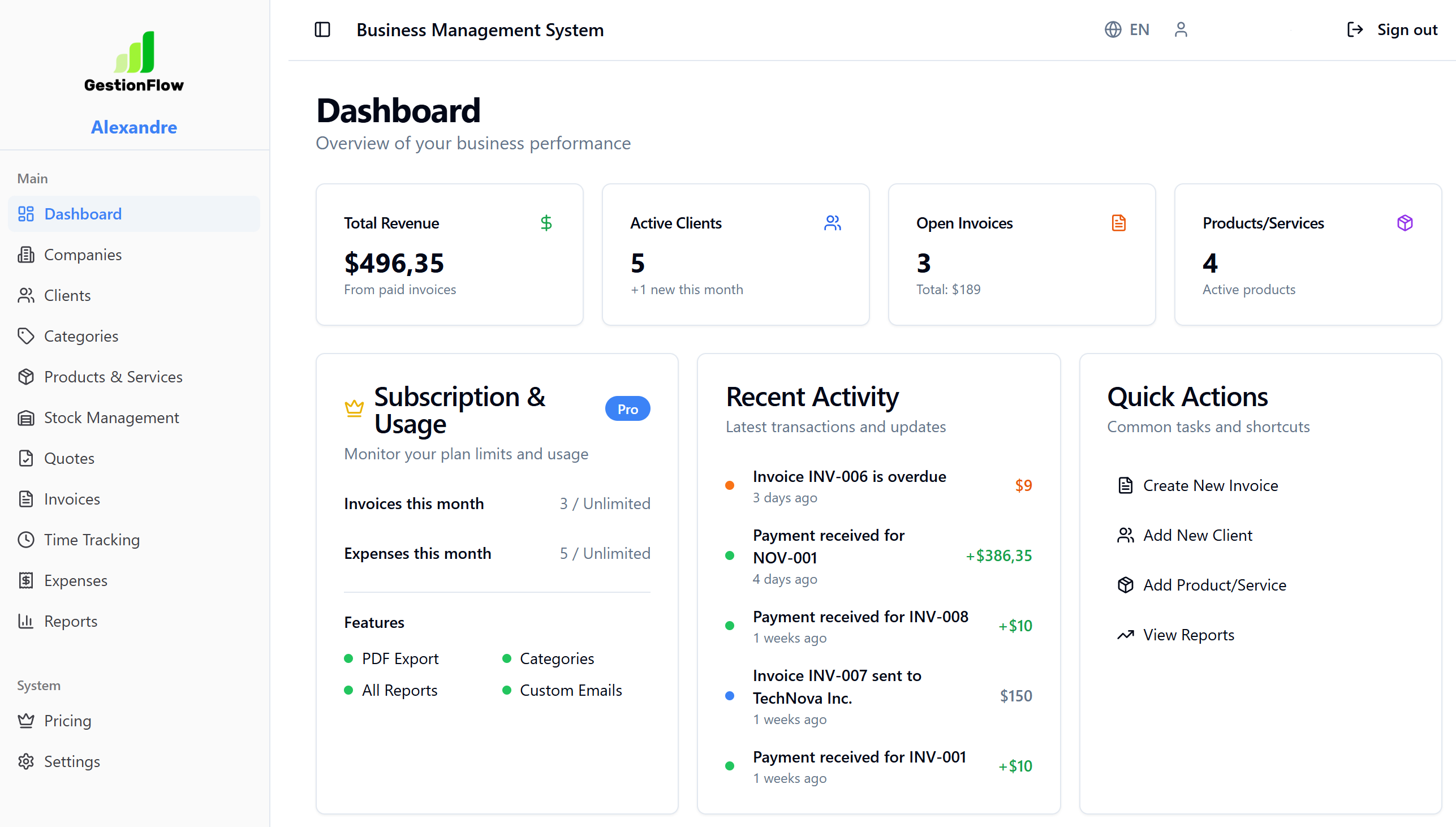Toggle the sidebar panel collapse control
This screenshot has width=1456, height=827.
pyautogui.click(x=322, y=29)
